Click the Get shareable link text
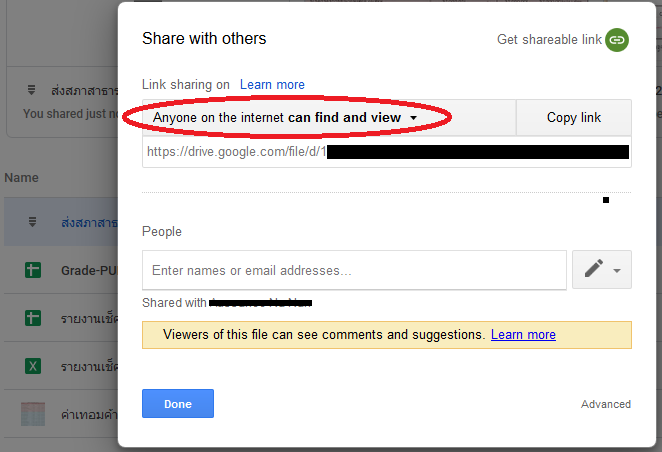The width and height of the screenshot is (662, 452). click(549, 40)
